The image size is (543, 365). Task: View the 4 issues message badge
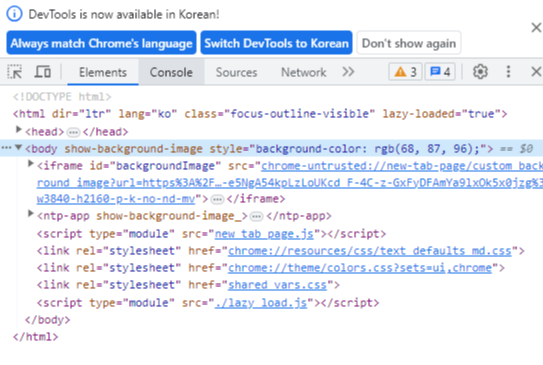440,72
